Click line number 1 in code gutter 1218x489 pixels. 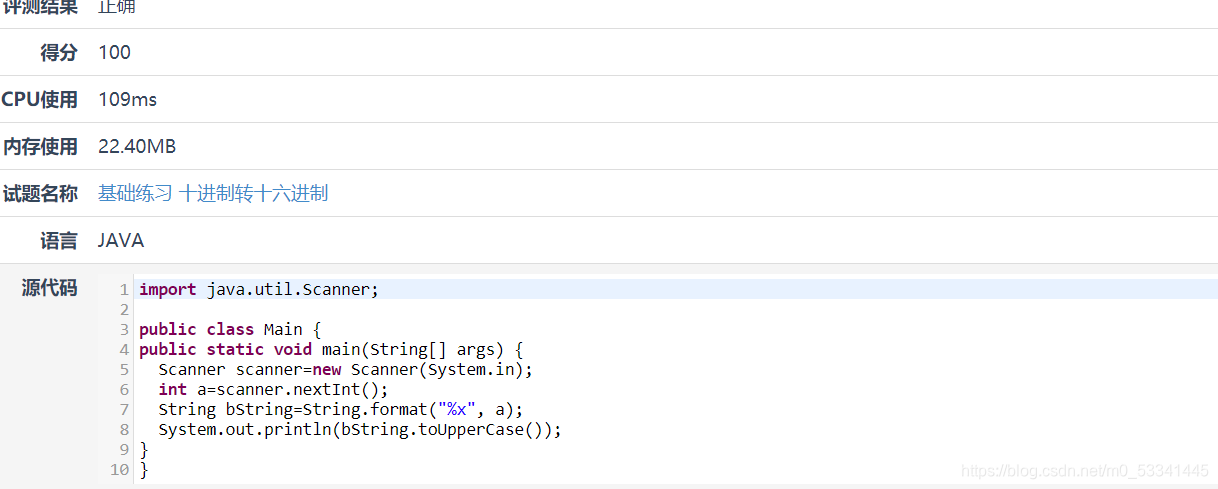pos(124,289)
